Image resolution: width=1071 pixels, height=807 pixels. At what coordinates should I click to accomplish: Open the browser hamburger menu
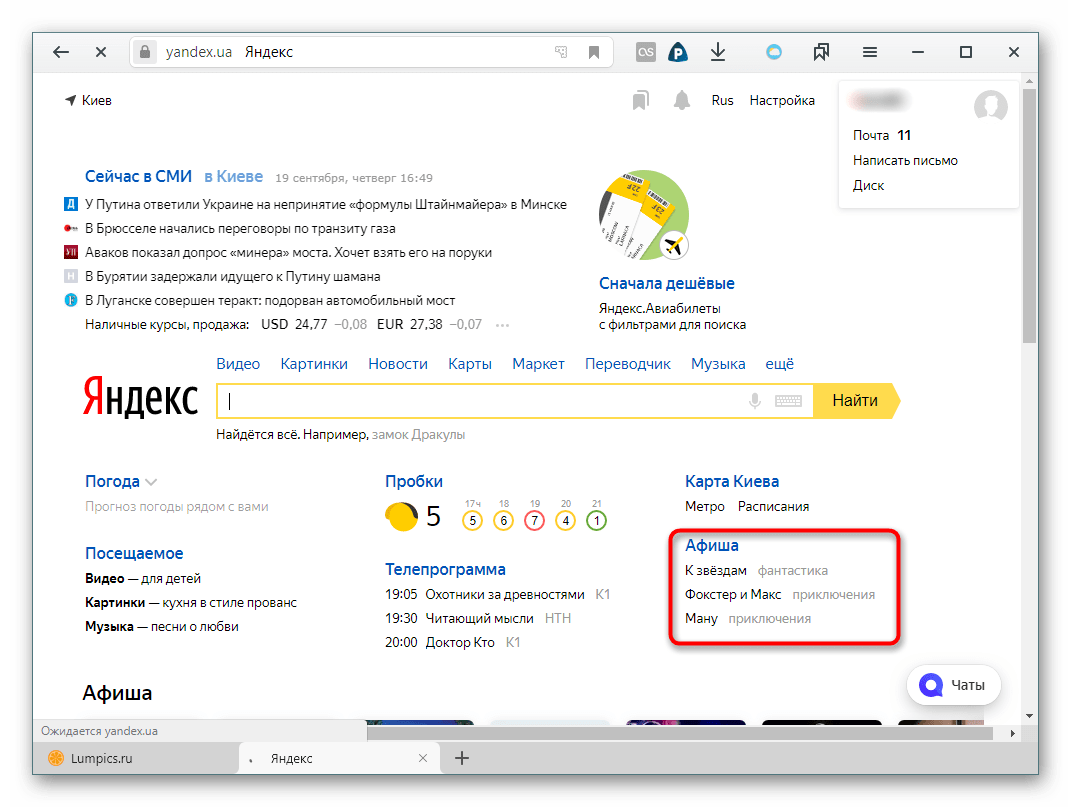[x=870, y=52]
